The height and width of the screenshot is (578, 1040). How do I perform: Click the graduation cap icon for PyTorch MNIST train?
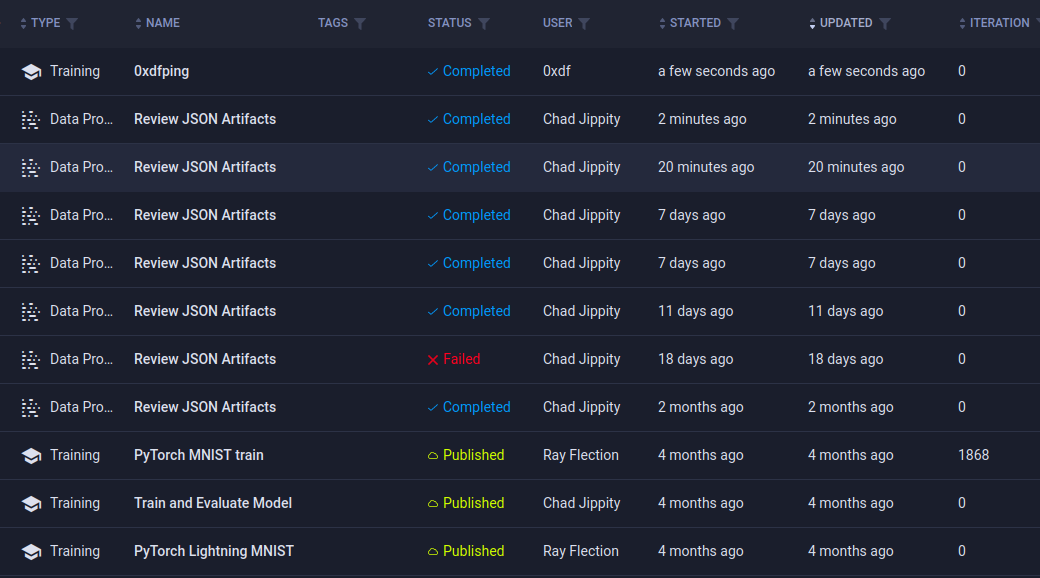(31, 456)
